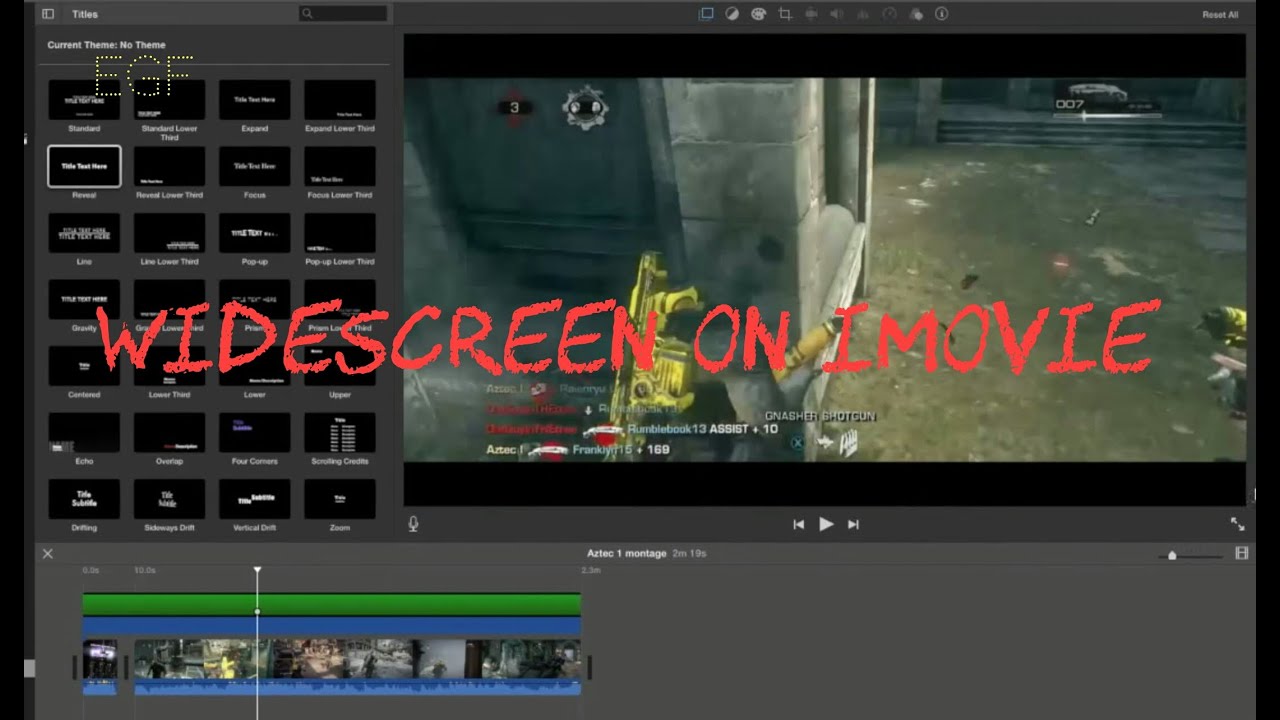The height and width of the screenshot is (720, 1280).
Task: Open clip filter and audio effects
Action: point(915,14)
